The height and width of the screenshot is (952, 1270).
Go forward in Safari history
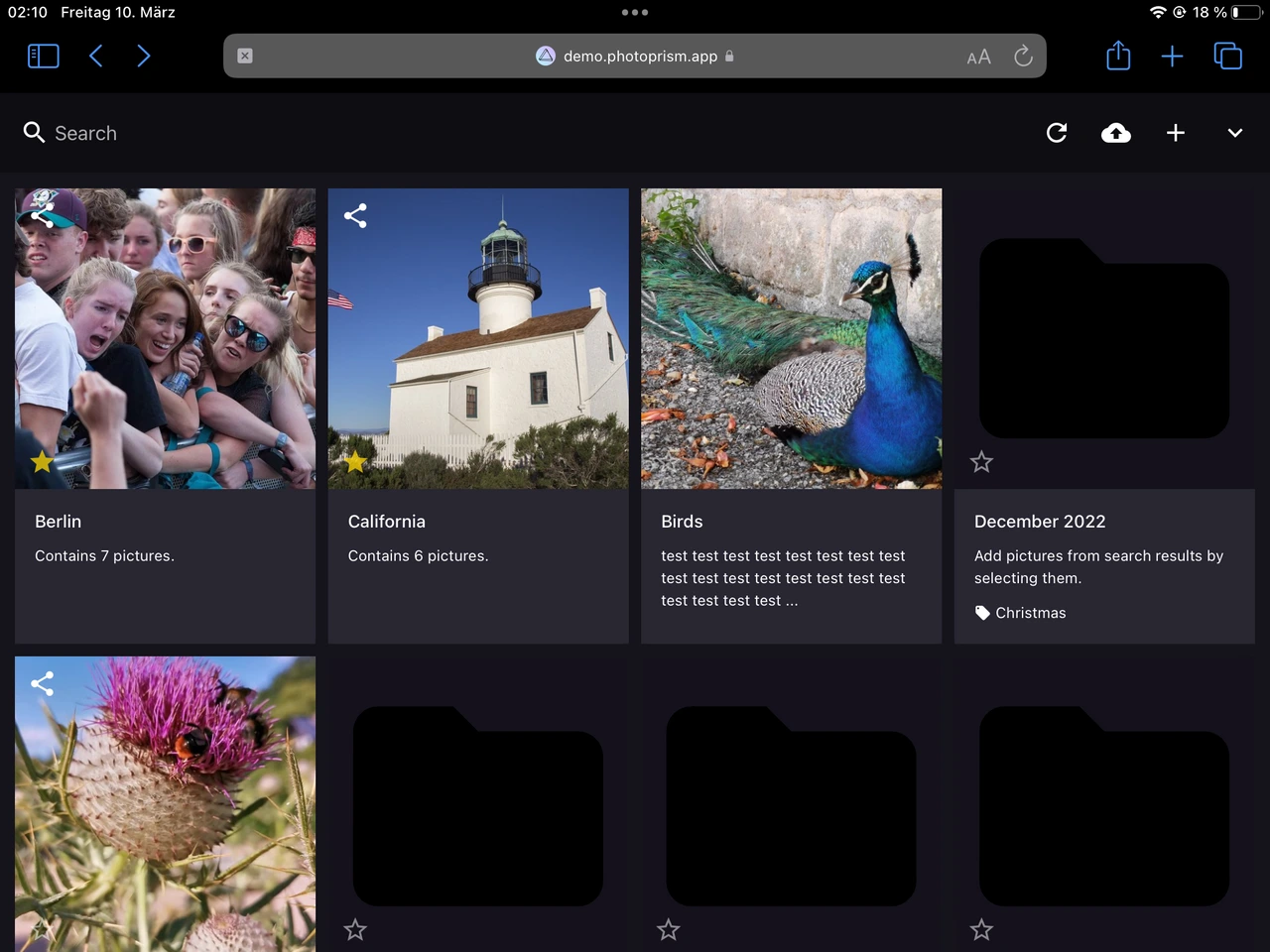144,57
